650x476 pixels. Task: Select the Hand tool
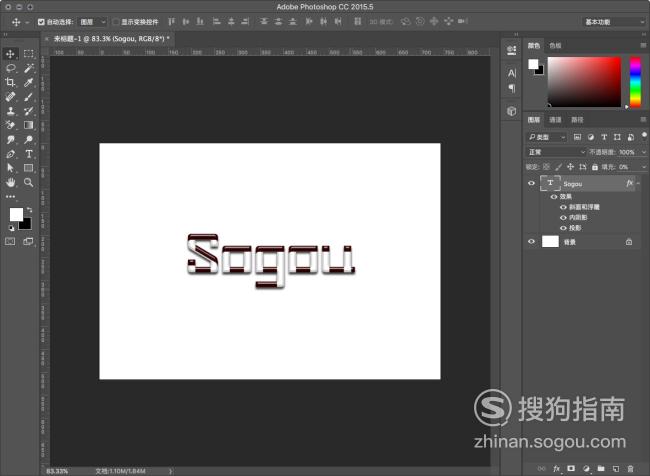(10, 182)
